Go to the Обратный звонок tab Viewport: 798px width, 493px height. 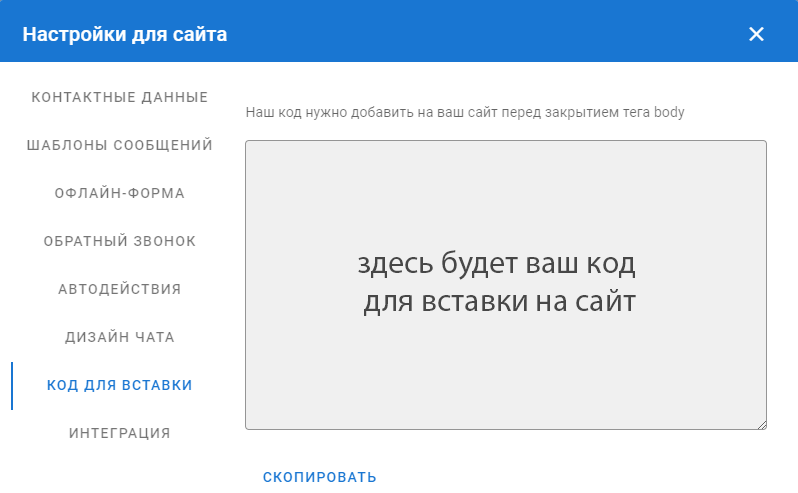(120, 241)
